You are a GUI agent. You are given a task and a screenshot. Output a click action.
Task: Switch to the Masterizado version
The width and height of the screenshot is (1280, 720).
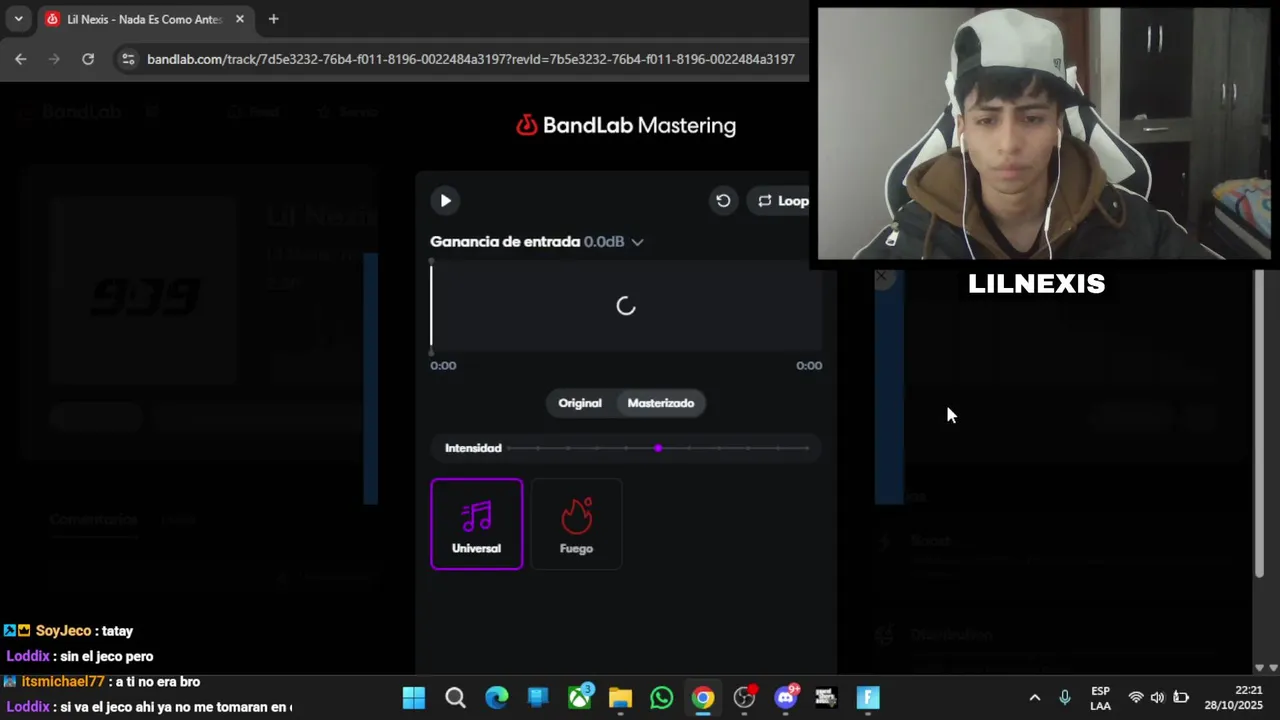tap(661, 403)
